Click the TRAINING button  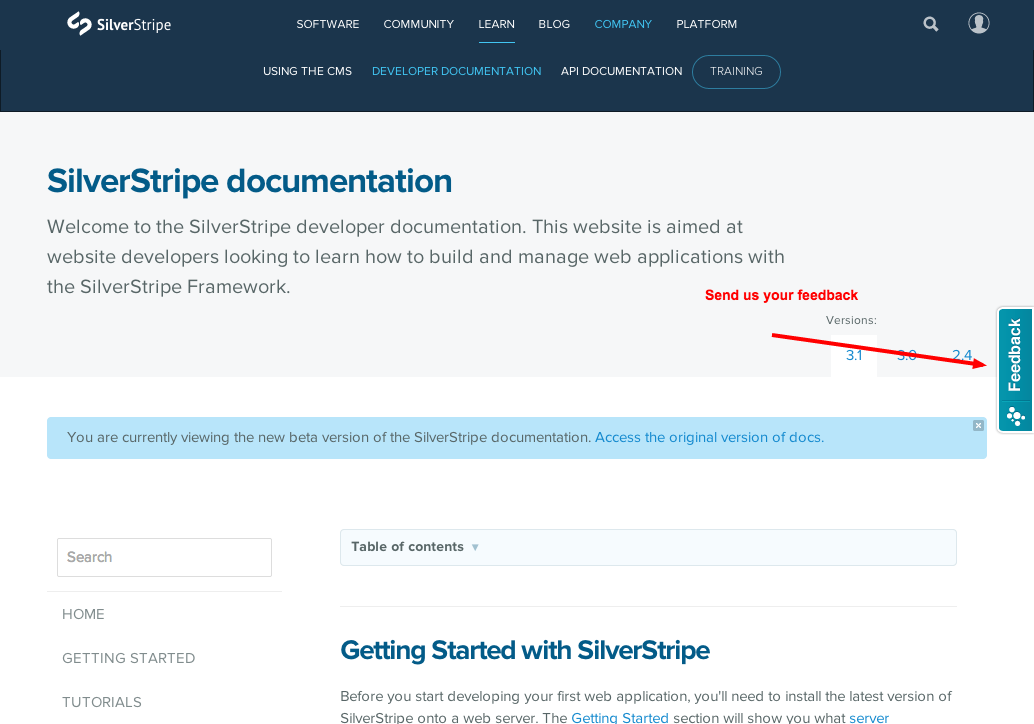point(736,72)
